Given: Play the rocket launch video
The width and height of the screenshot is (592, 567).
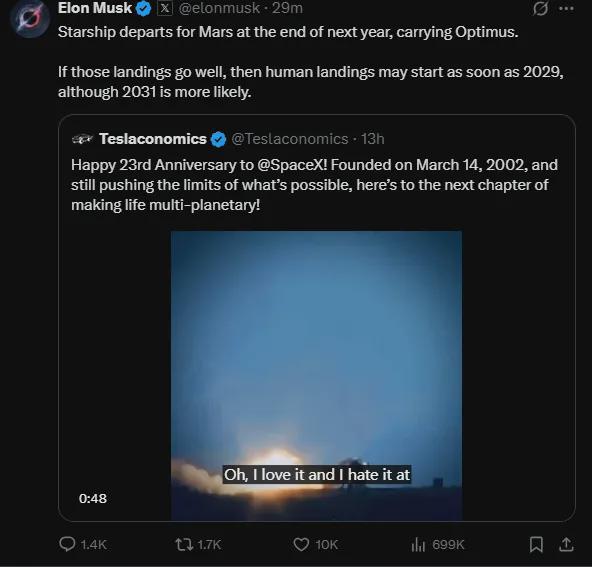Looking at the screenshot, I should tap(316, 376).
